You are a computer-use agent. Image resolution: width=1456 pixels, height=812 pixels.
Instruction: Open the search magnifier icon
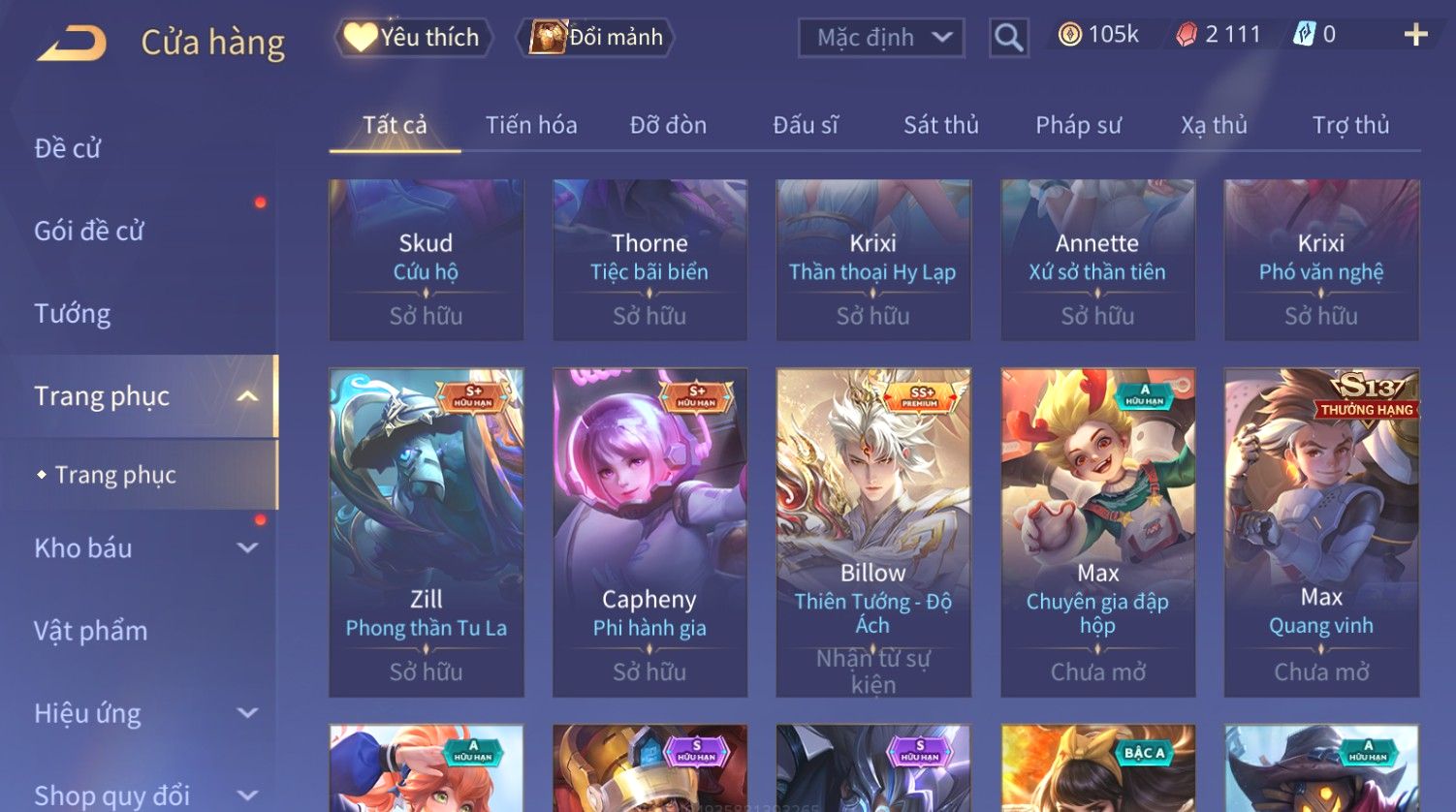tap(1008, 38)
